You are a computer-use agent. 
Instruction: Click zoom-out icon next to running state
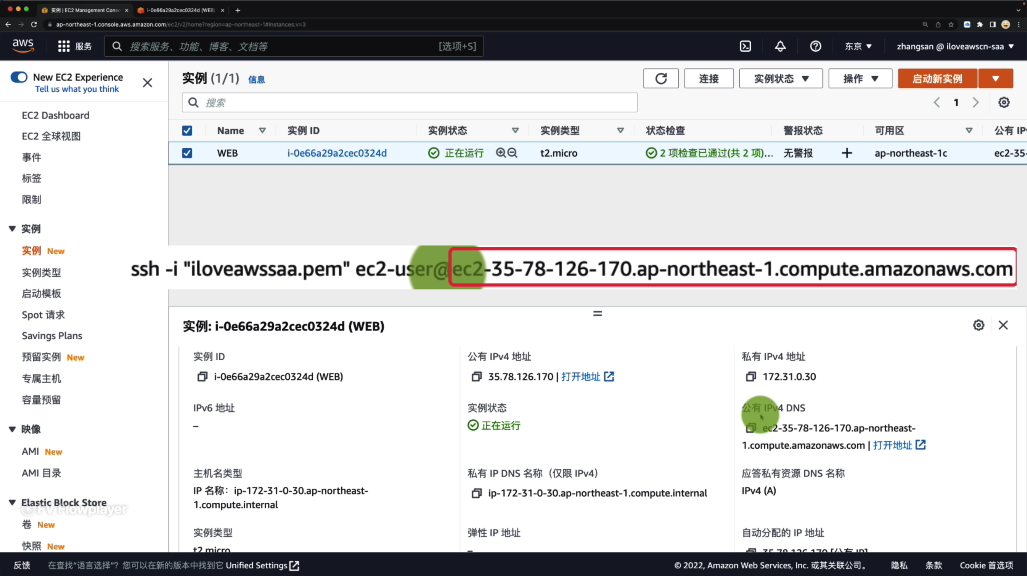pos(512,153)
